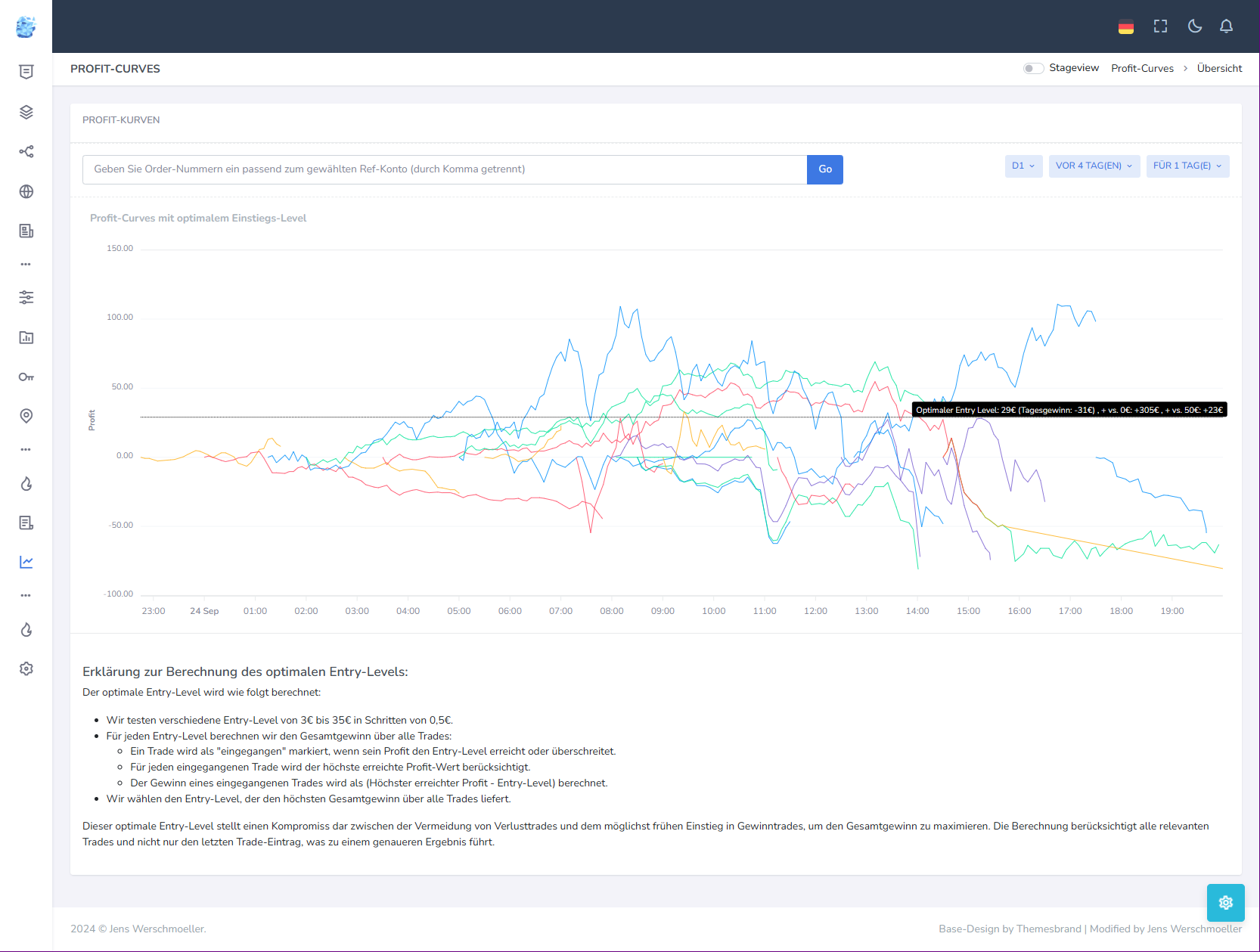Screen dimensions: 1260x952
Task: Click the chart title Profit-Curves mit optimalem Einstiegs-Level
Action: click(198, 219)
